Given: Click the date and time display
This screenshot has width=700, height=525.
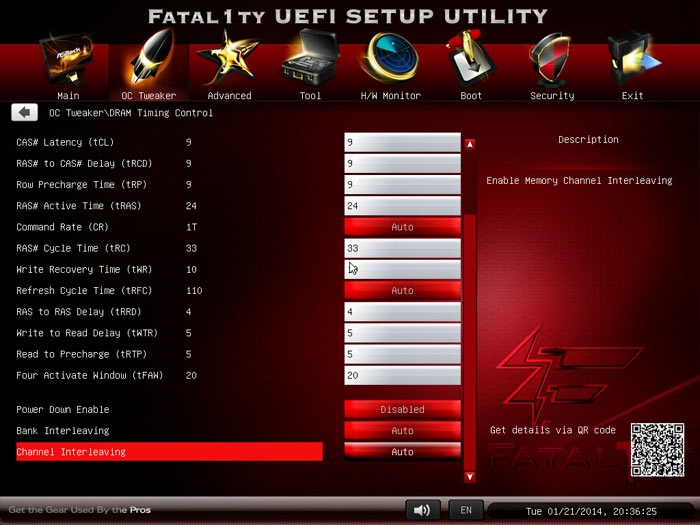Looking at the screenshot, I should 591,511.
